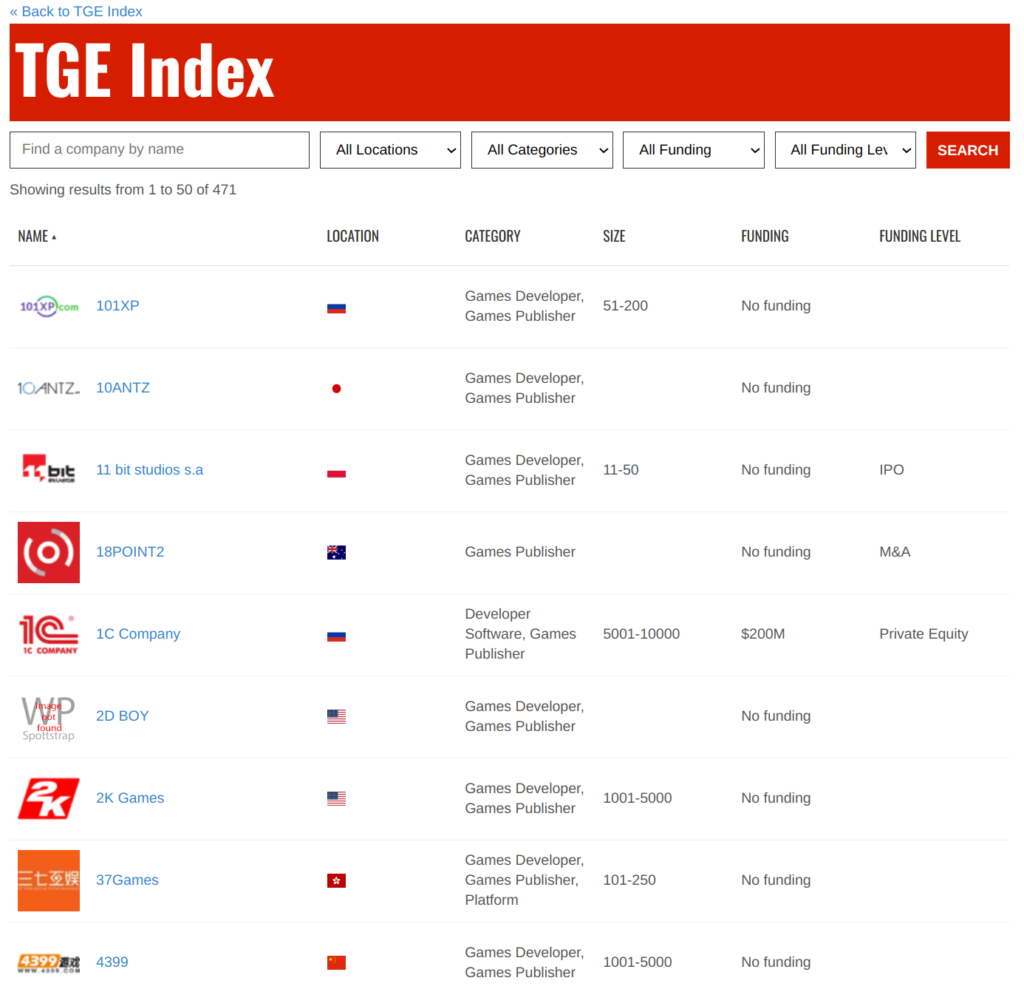The width and height of the screenshot is (1024, 989).
Task: Open the 2K Games company link
Action: pos(130,798)
